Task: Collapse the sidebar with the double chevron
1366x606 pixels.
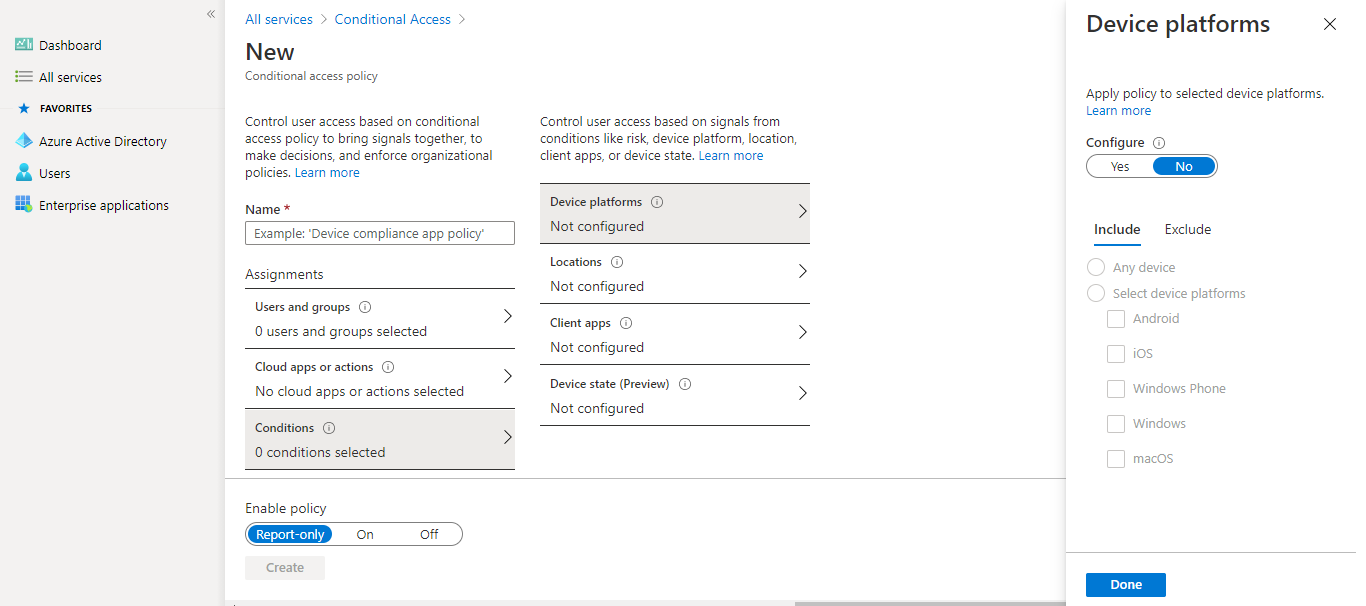Action: point(211,14)
